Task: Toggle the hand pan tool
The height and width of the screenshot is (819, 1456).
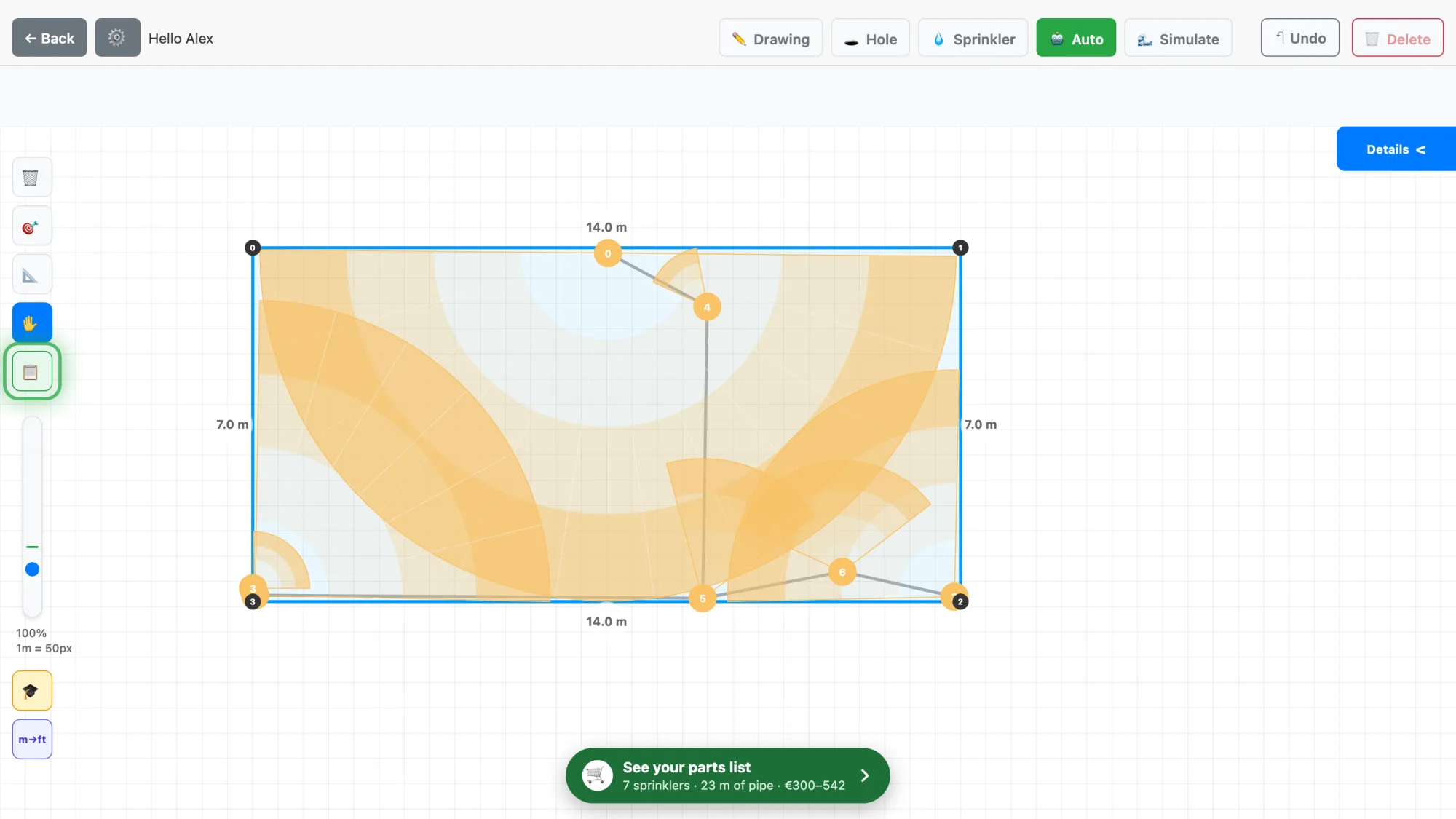Action: (x=32, y=323)
